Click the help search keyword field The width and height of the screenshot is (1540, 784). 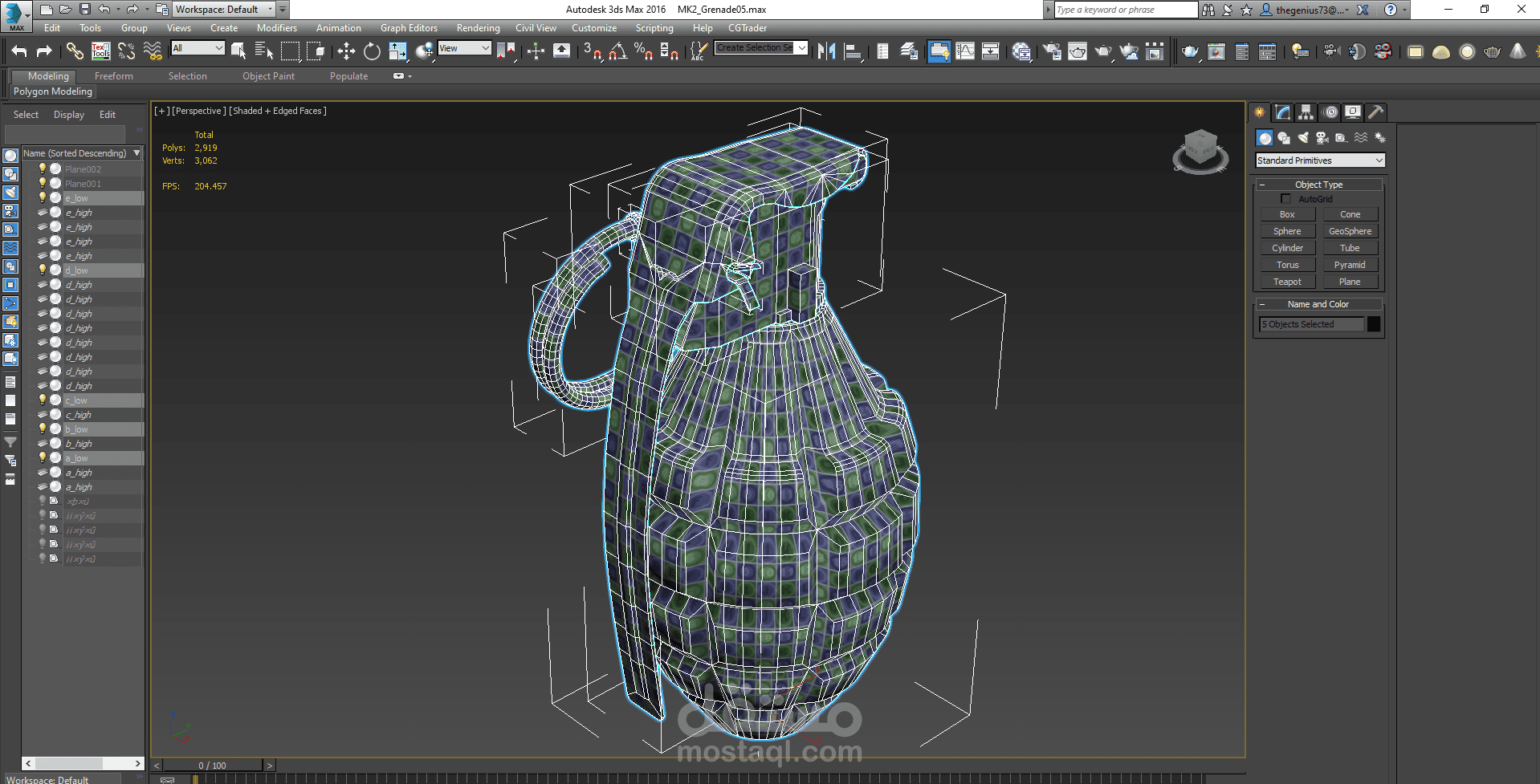point(1125,10)
